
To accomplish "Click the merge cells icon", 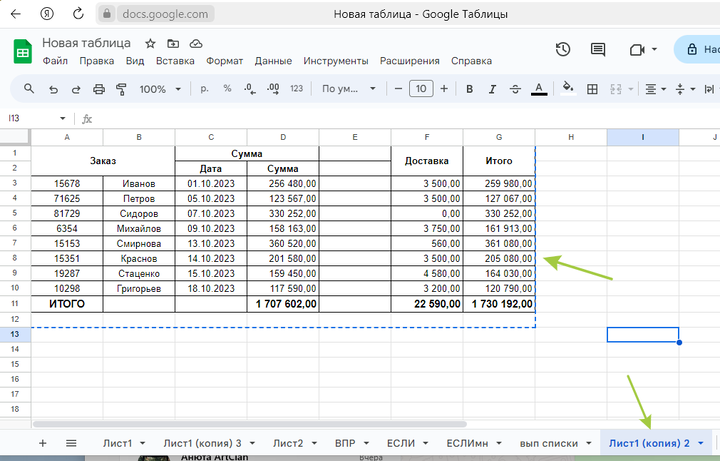I will pos(616,89).
